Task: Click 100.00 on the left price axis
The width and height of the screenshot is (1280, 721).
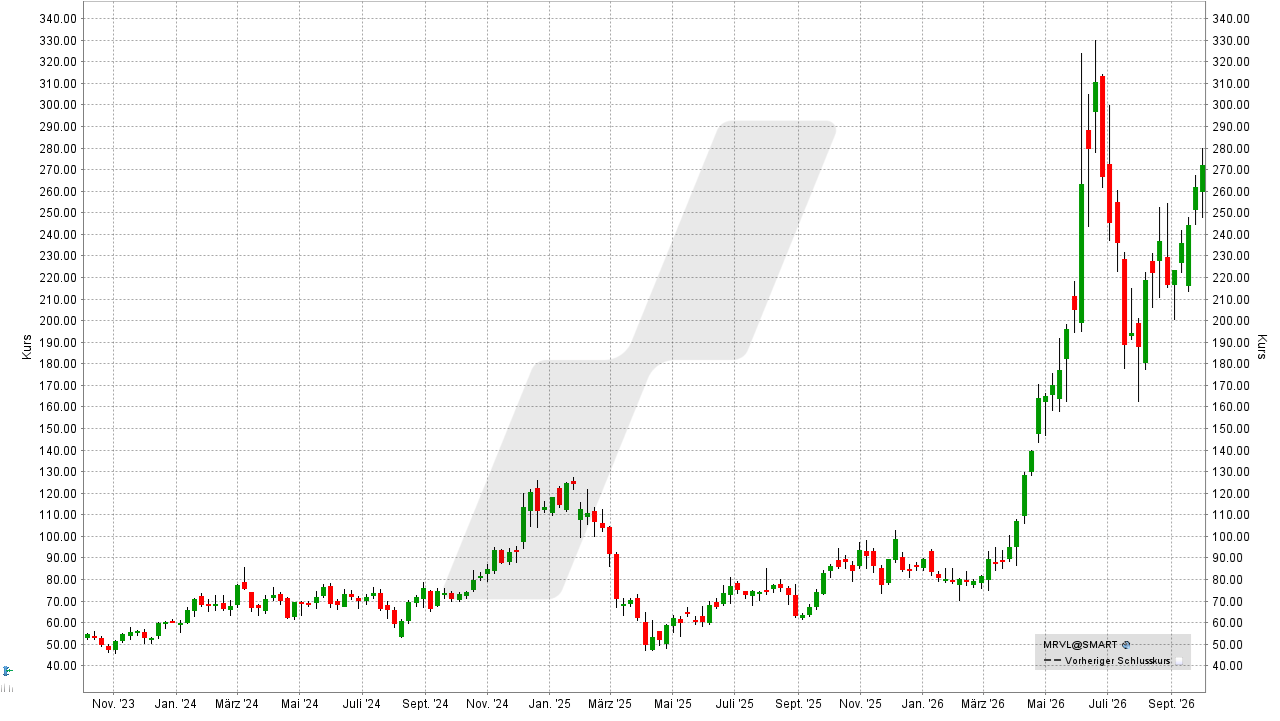Action: 57,537
